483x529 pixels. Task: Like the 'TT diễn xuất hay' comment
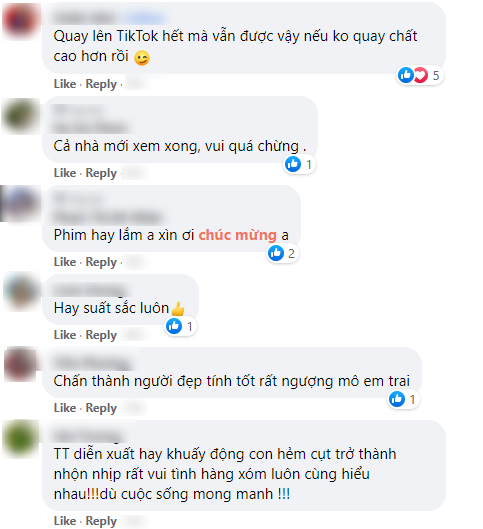[65, 521]
